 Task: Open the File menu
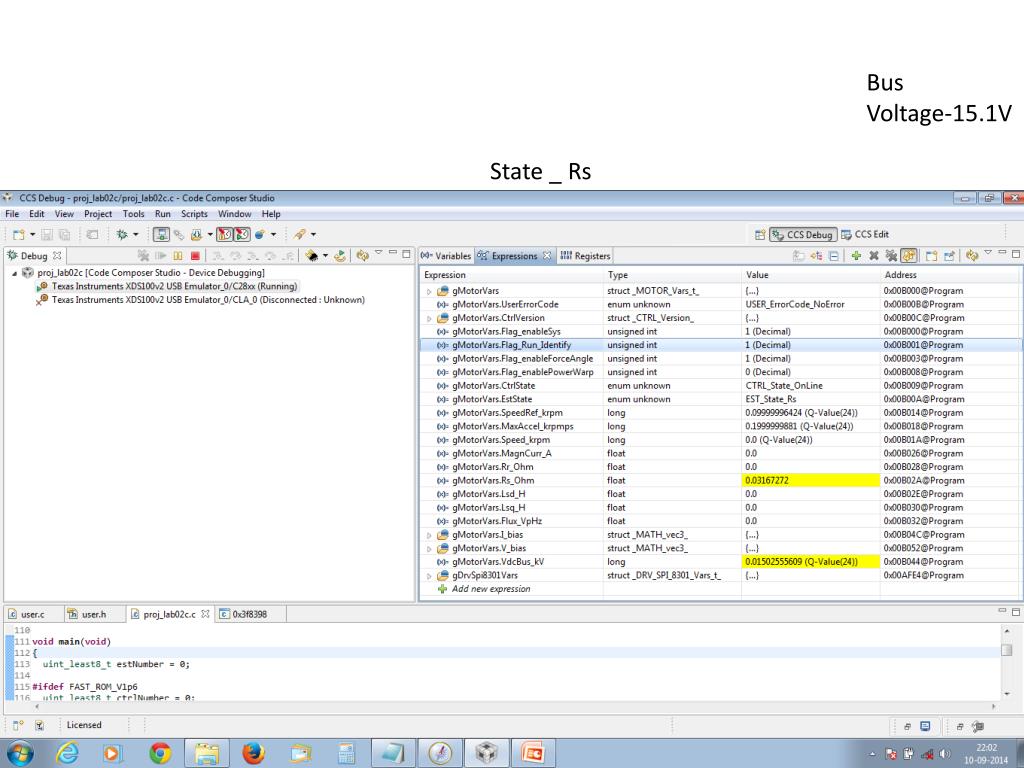coord(12,214)
